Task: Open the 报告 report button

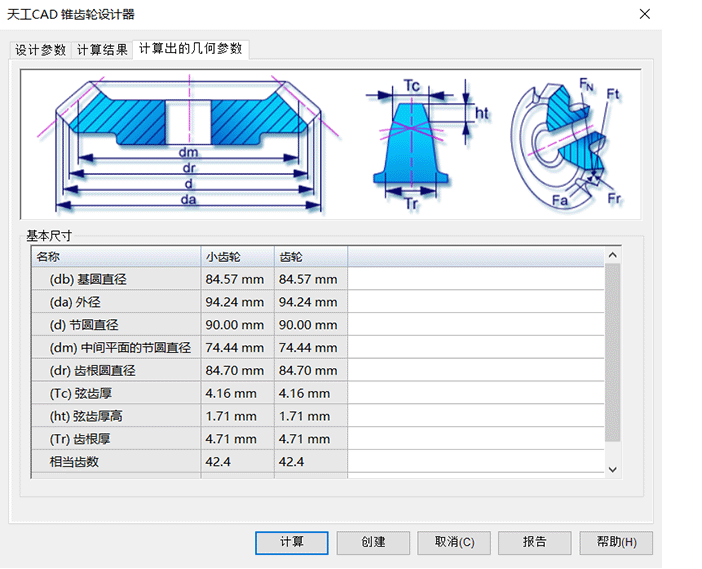Action: pyautogui.click(x=535, y=543)
